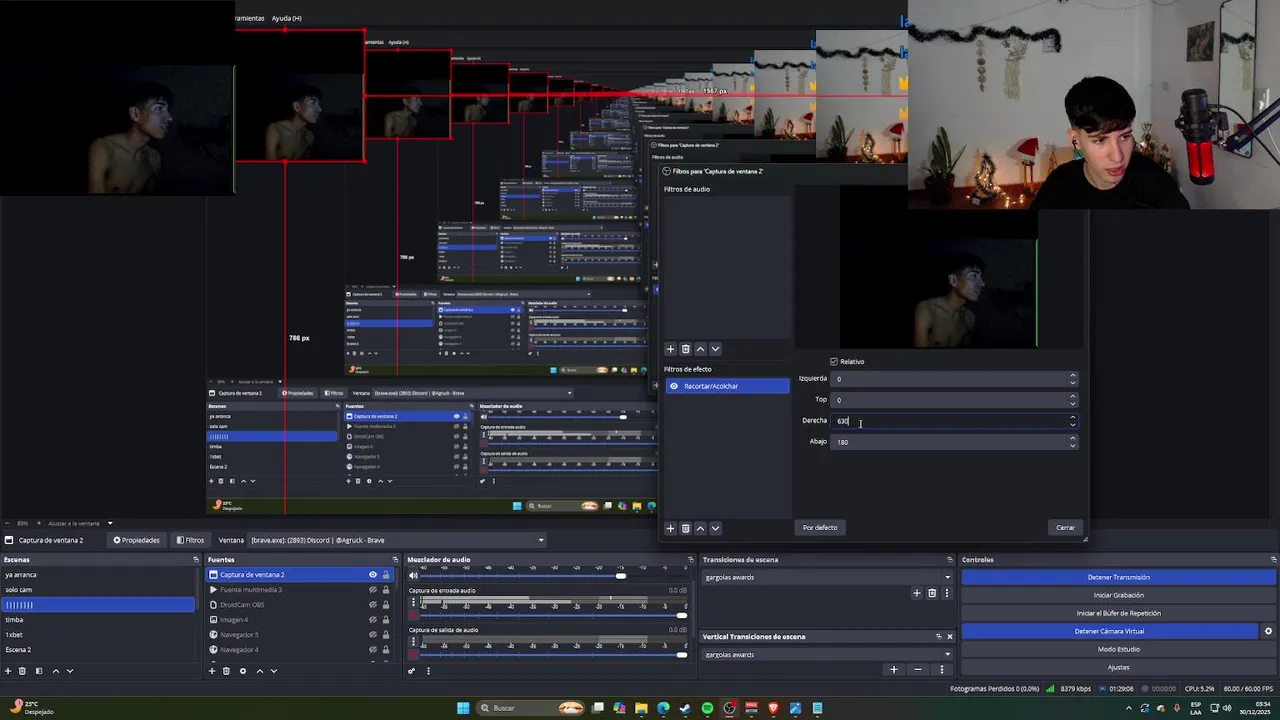Screen dimensions: 1280x720
Task: Open scene filters icon in Escenas toolbar
Action: 39,671
